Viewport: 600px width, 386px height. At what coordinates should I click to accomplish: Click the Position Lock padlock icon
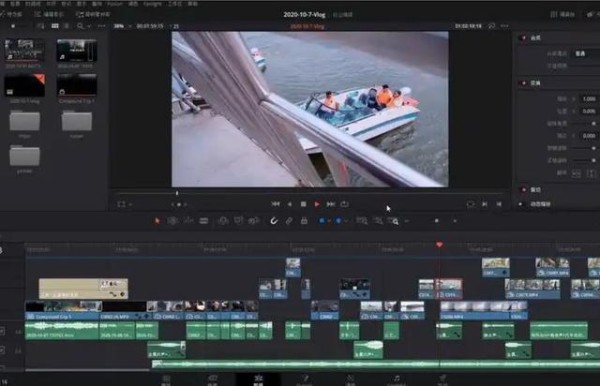(304, 221)
